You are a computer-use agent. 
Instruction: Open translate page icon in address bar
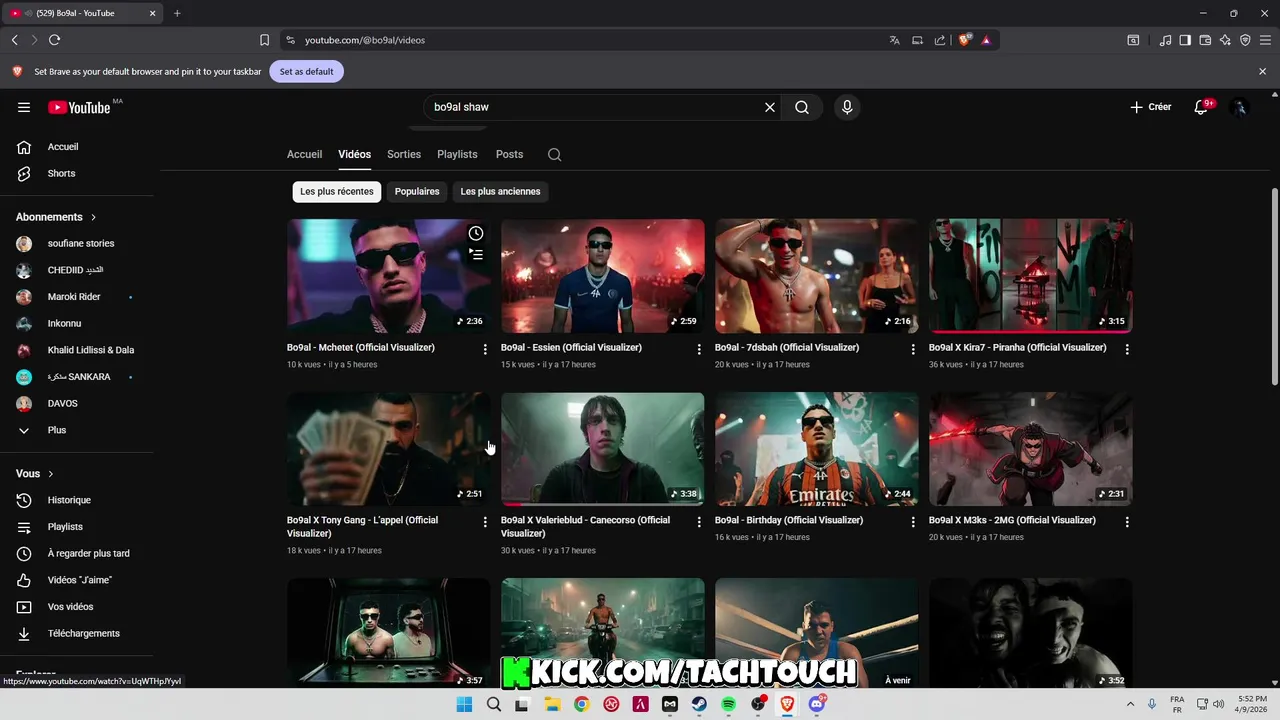[894, 40]
